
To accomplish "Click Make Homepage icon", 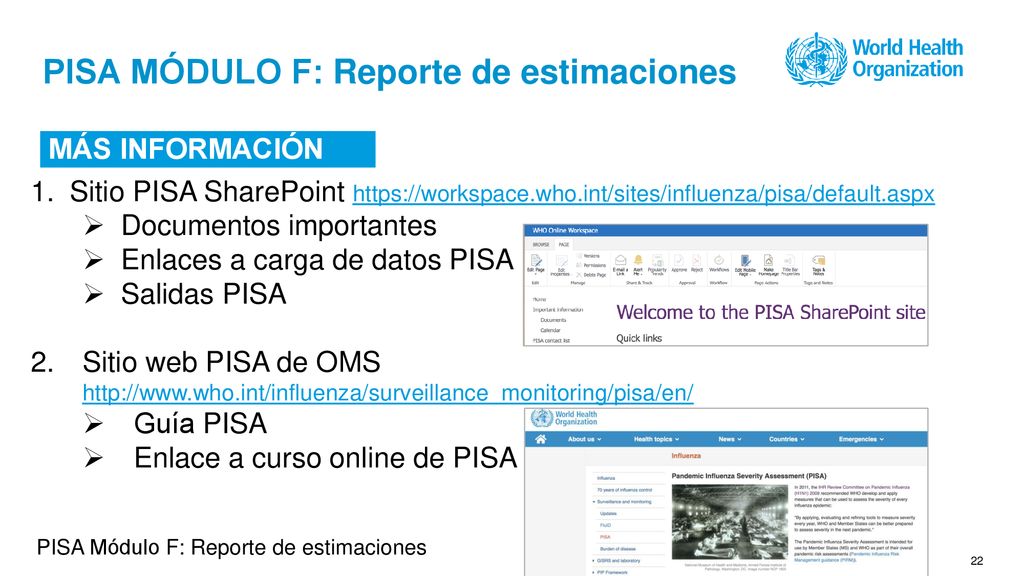I will (x=768, y=261).
